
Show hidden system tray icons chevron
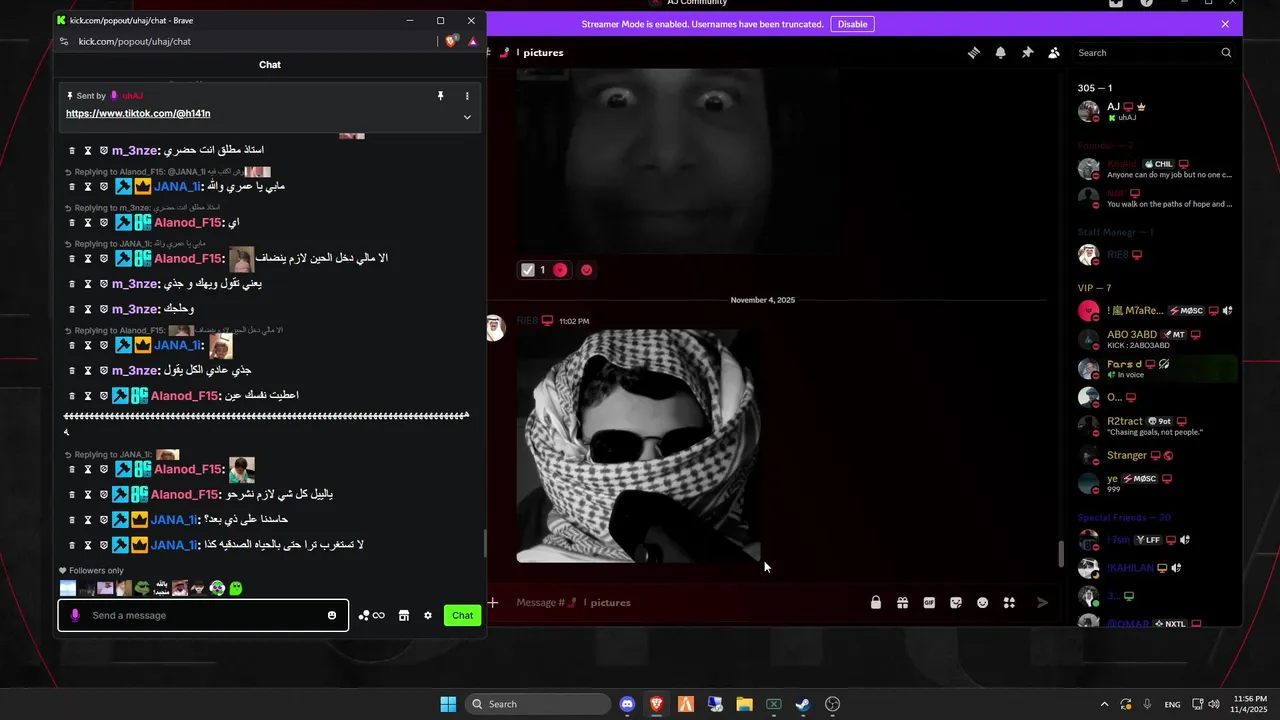coord(1104,704)
